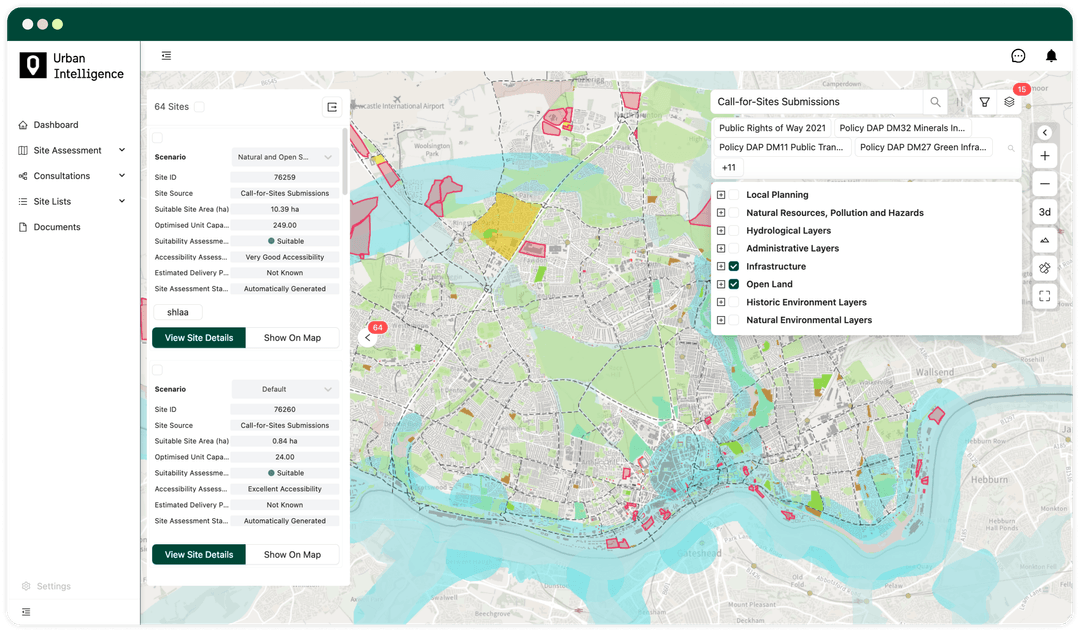This screenshot has width=1080, height=632.
Task: Click the export icon in the sites panel
Action: click(x=331, y=106)
